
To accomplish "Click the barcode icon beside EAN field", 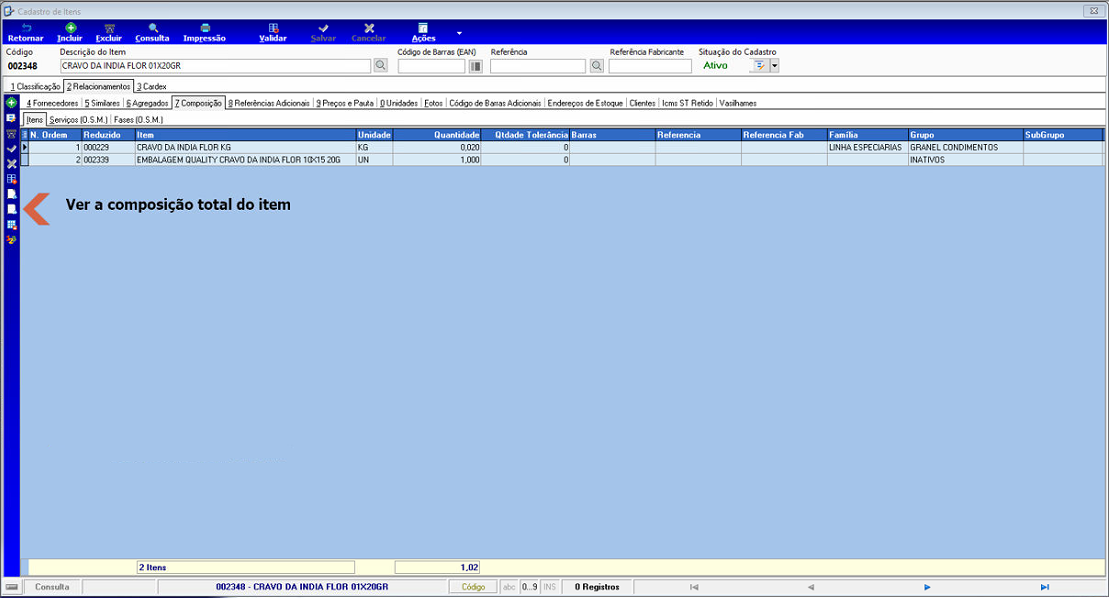I will click(475, 66).
